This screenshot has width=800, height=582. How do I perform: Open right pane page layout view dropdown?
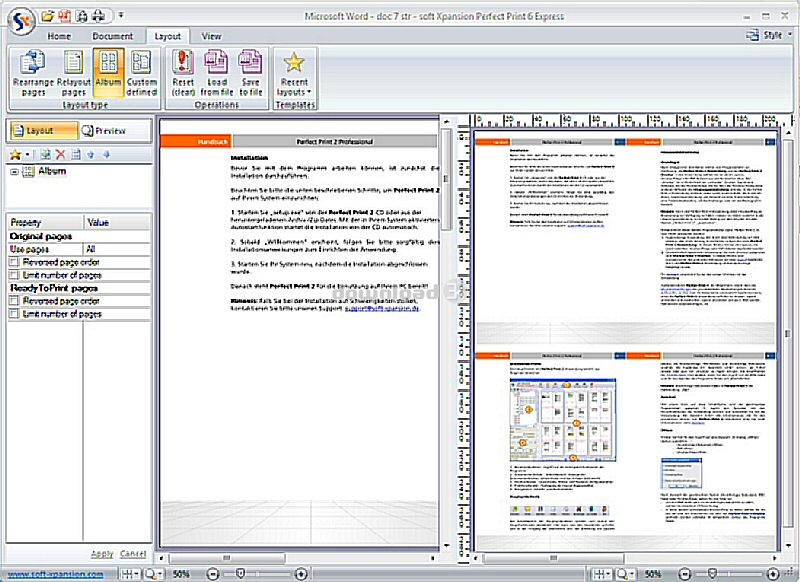(601, 574)
